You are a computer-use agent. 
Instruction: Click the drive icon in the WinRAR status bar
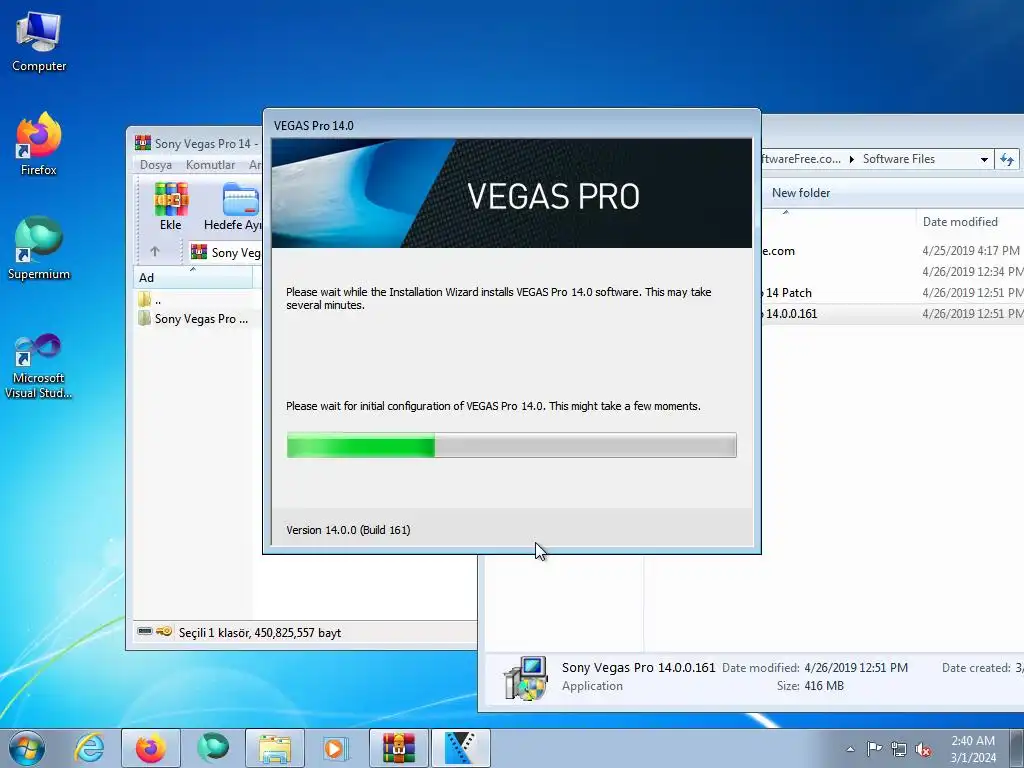(x=145, y=632)
